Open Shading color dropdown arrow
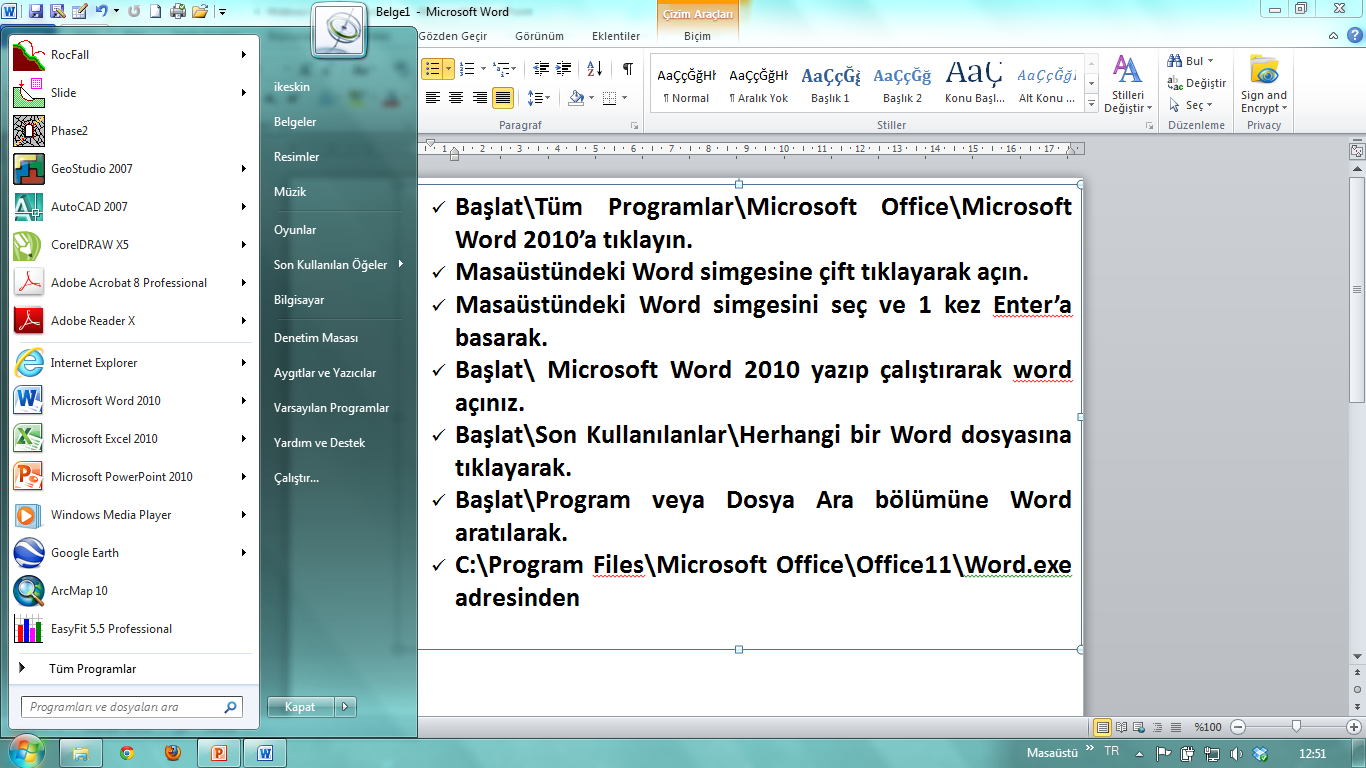1366x768 pixels. (591, 98)
